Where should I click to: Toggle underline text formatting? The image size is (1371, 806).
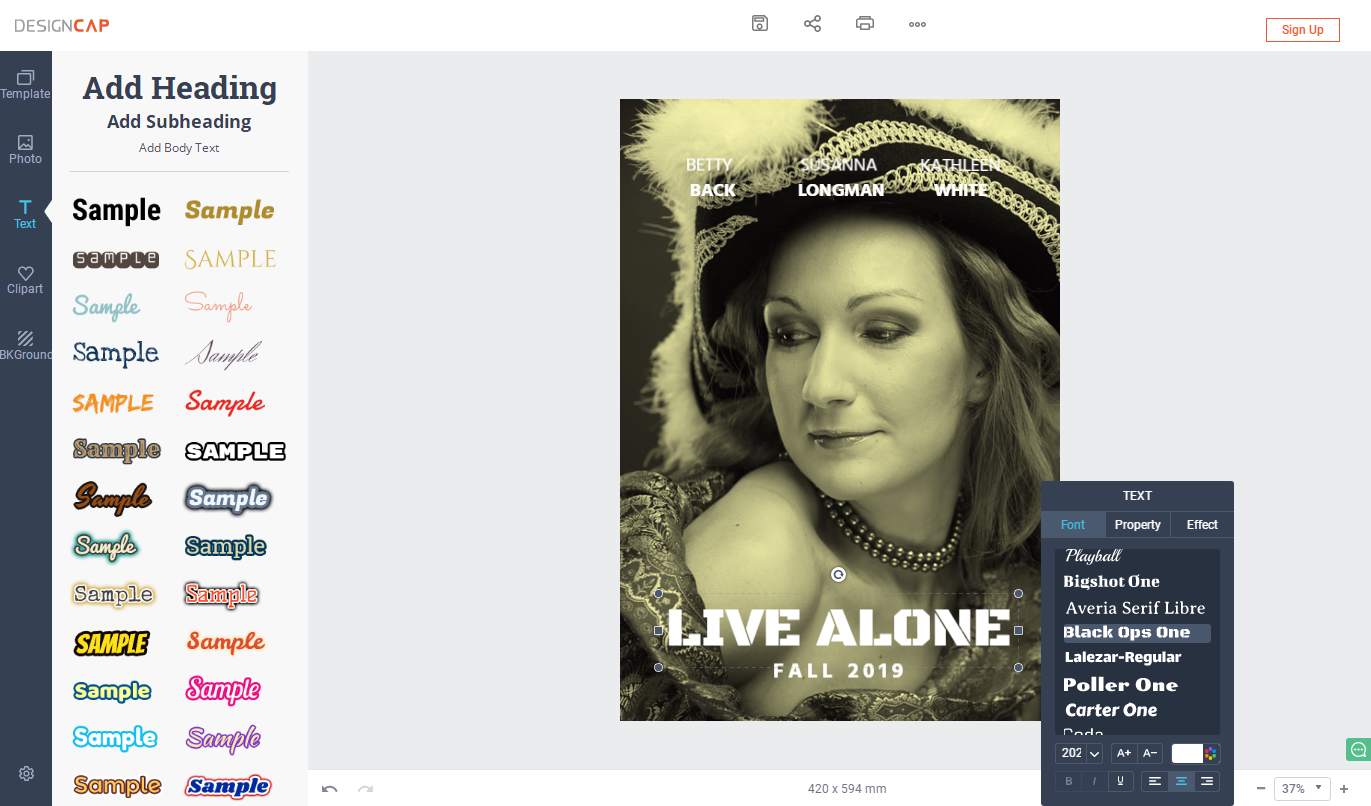coord(1120,781)
